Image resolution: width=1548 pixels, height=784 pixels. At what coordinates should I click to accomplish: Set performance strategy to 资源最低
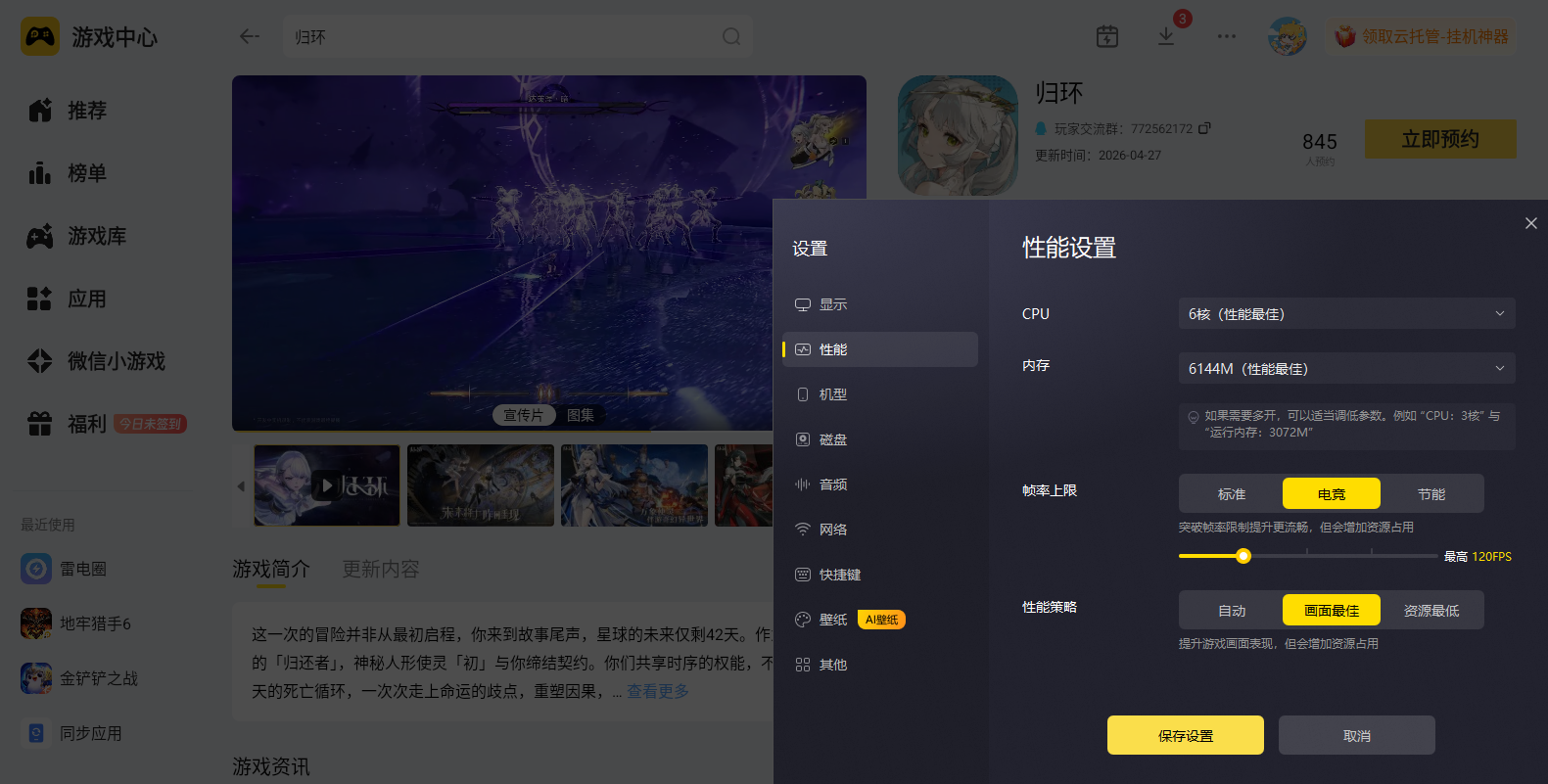click(x=1431, y=611)
